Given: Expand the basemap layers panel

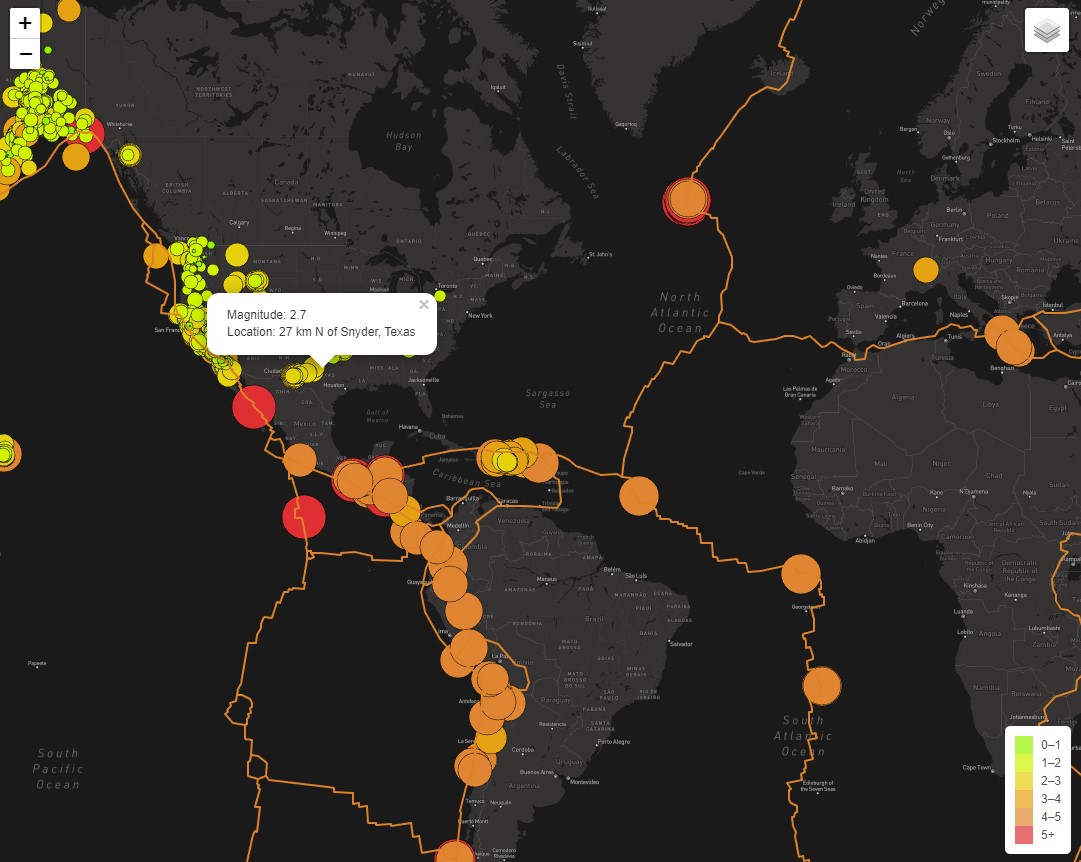Looking at the screenshot, I should (1046, 30).
